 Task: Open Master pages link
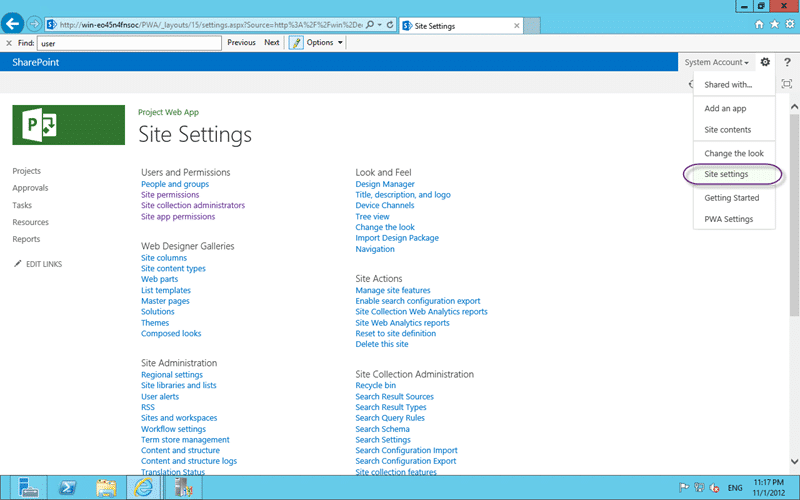click(x=165, y=301)
